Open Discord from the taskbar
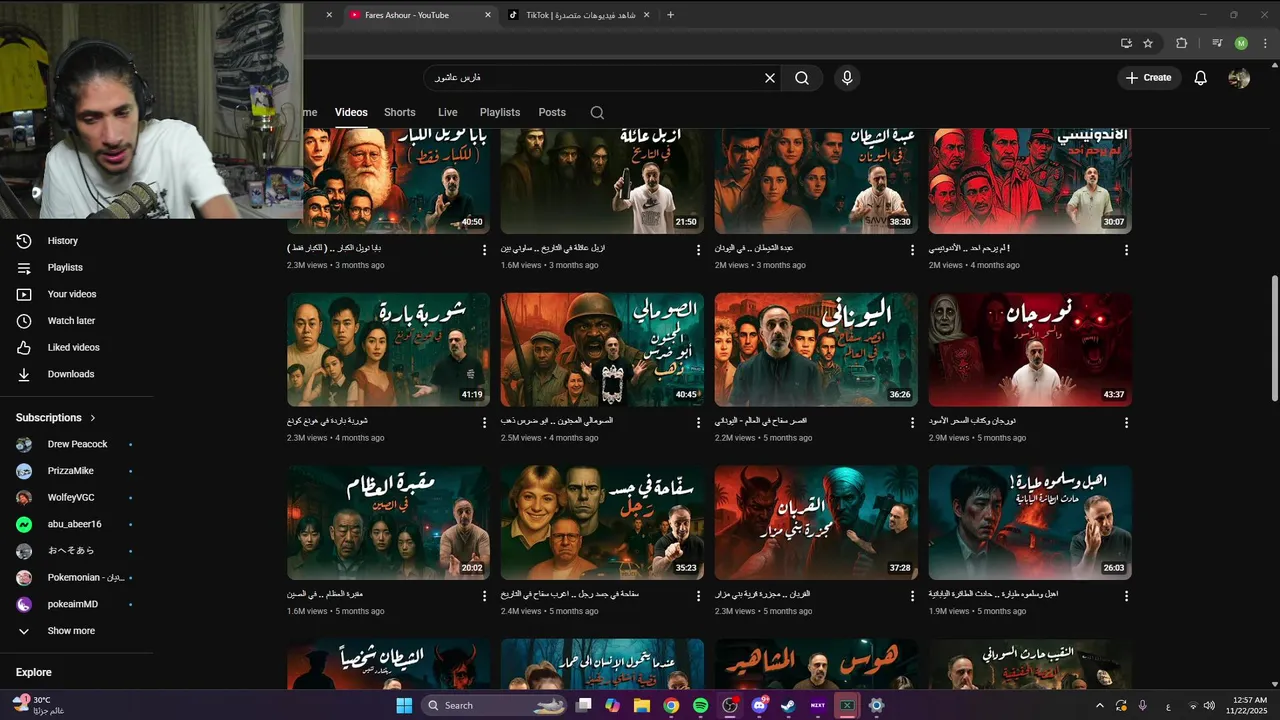 [759, 705]
